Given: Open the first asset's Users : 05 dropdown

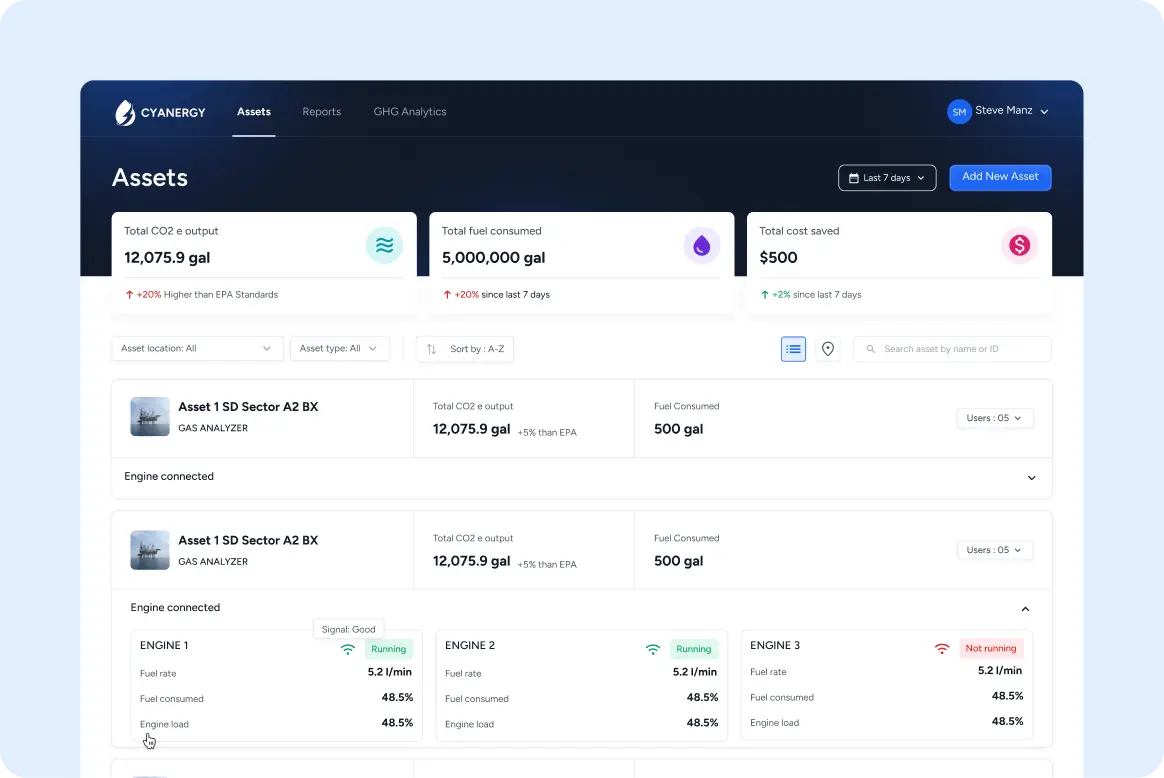Looking at the screenshot, I should tap(995, 418).
